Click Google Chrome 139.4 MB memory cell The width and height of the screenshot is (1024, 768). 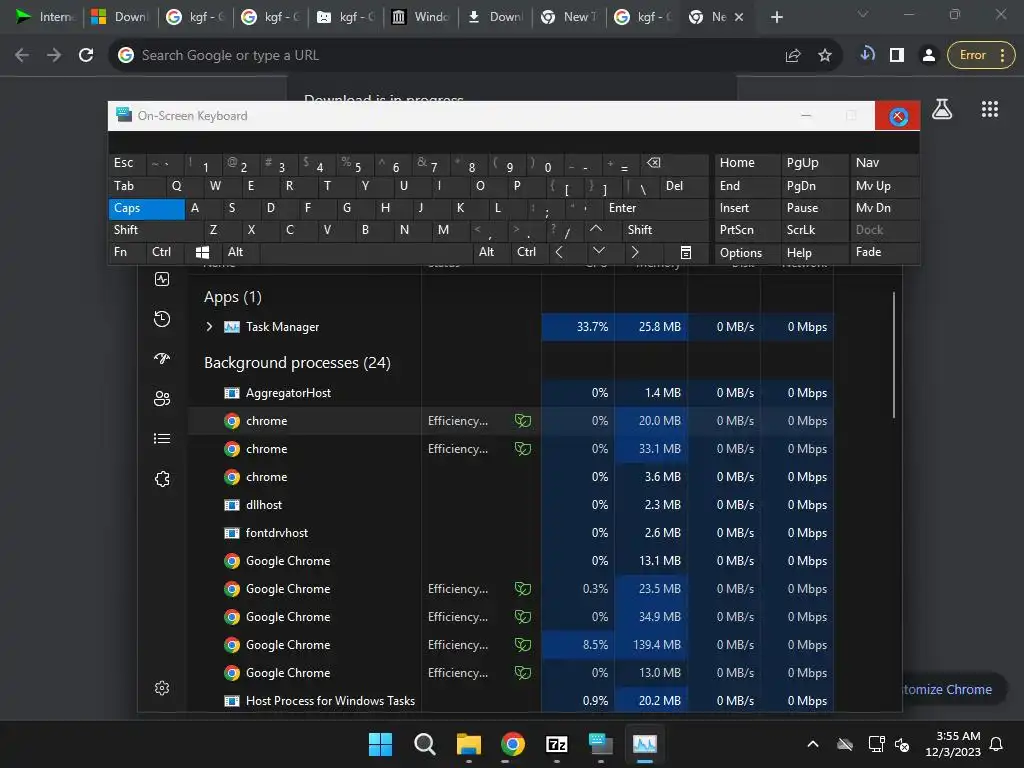[651, 645]
